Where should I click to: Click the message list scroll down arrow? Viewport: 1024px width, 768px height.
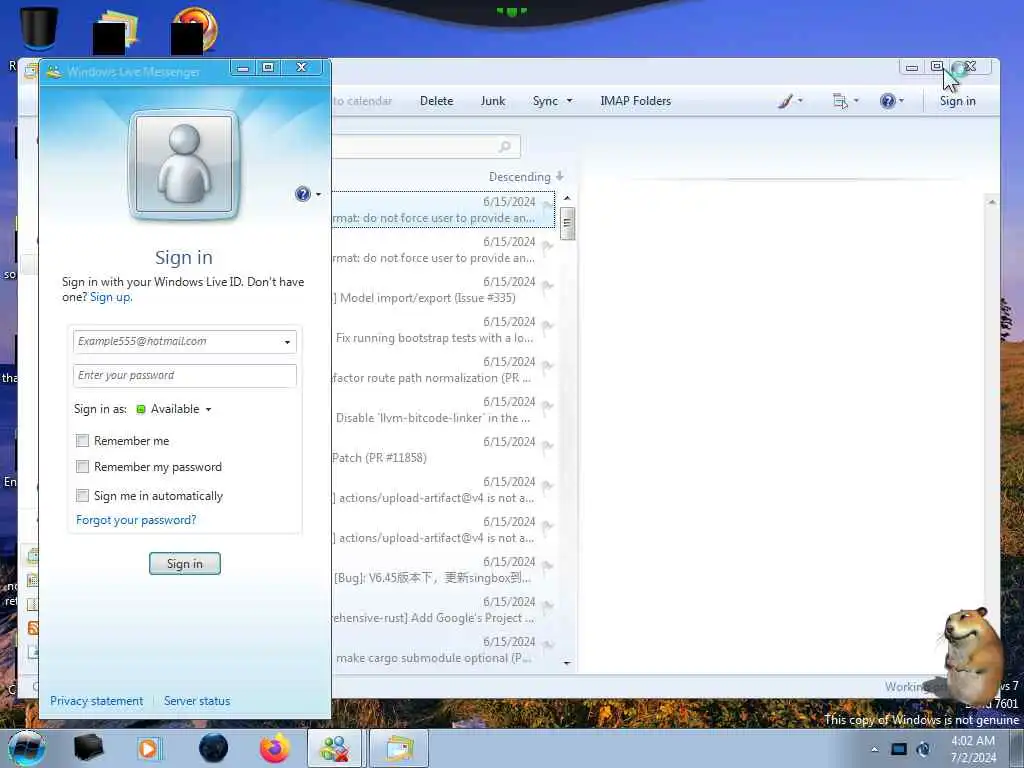[567, 663]
